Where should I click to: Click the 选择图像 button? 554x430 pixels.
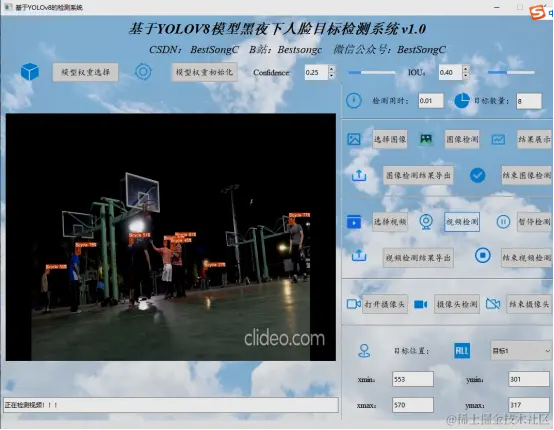click(x=390, y=140)
